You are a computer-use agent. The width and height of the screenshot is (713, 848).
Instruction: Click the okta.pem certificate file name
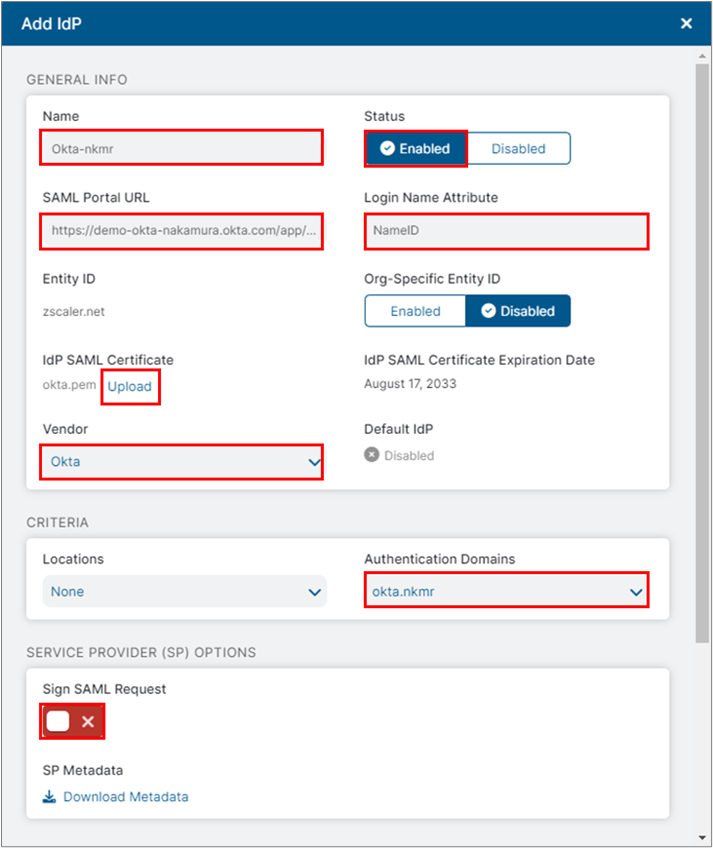coord(69,385)
